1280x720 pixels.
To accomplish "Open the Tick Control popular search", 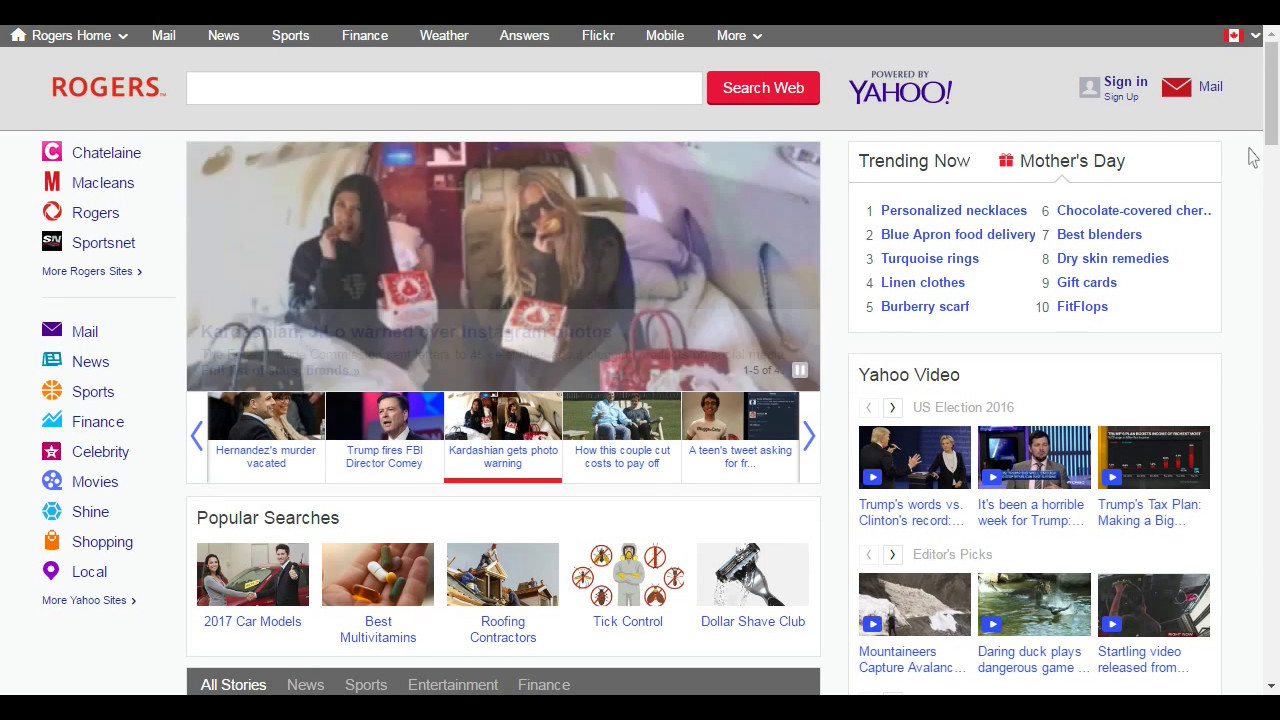I will pos(628,587).
